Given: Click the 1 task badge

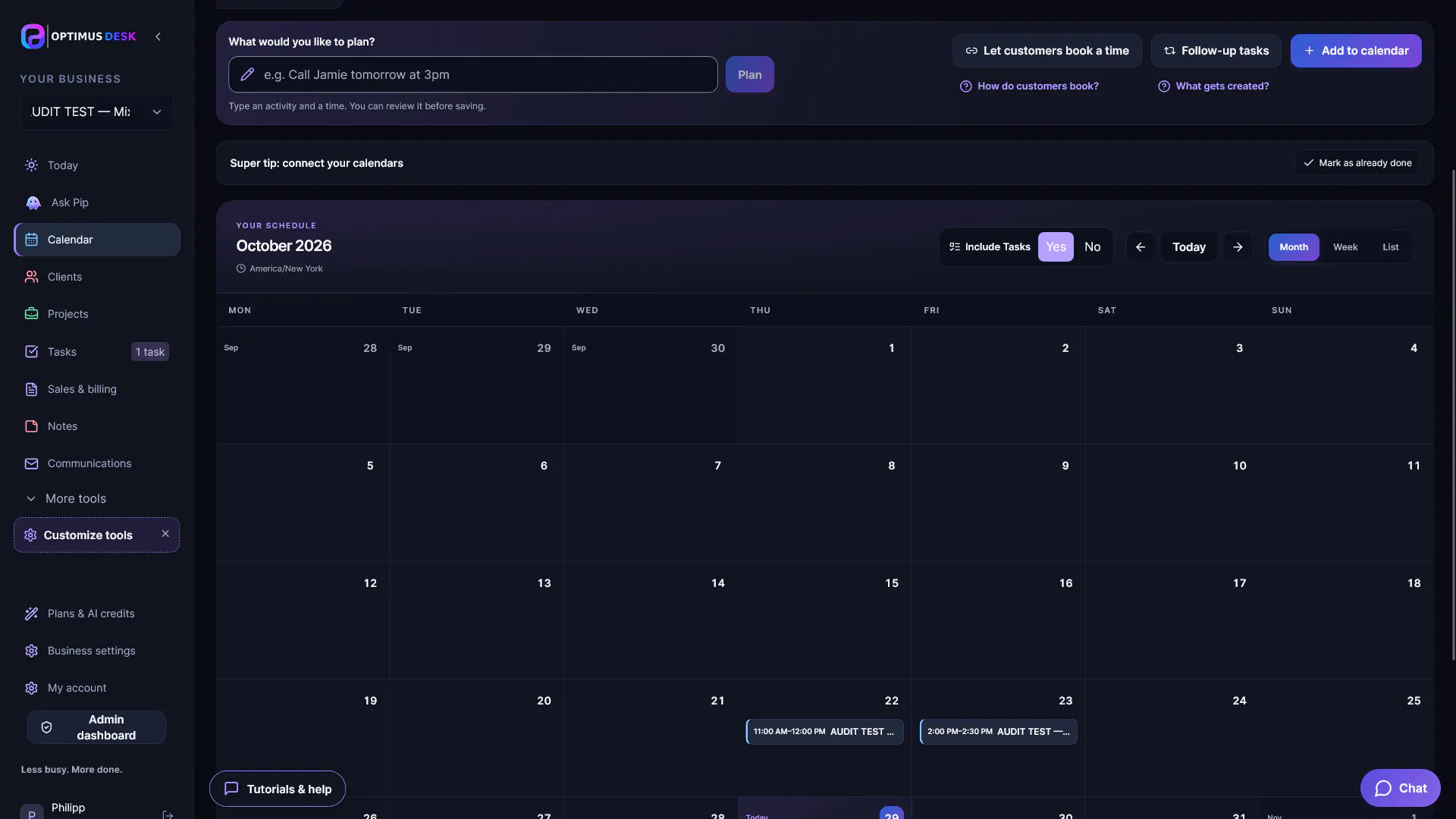Looking at the screenshot, I should [x=150, y=352].
